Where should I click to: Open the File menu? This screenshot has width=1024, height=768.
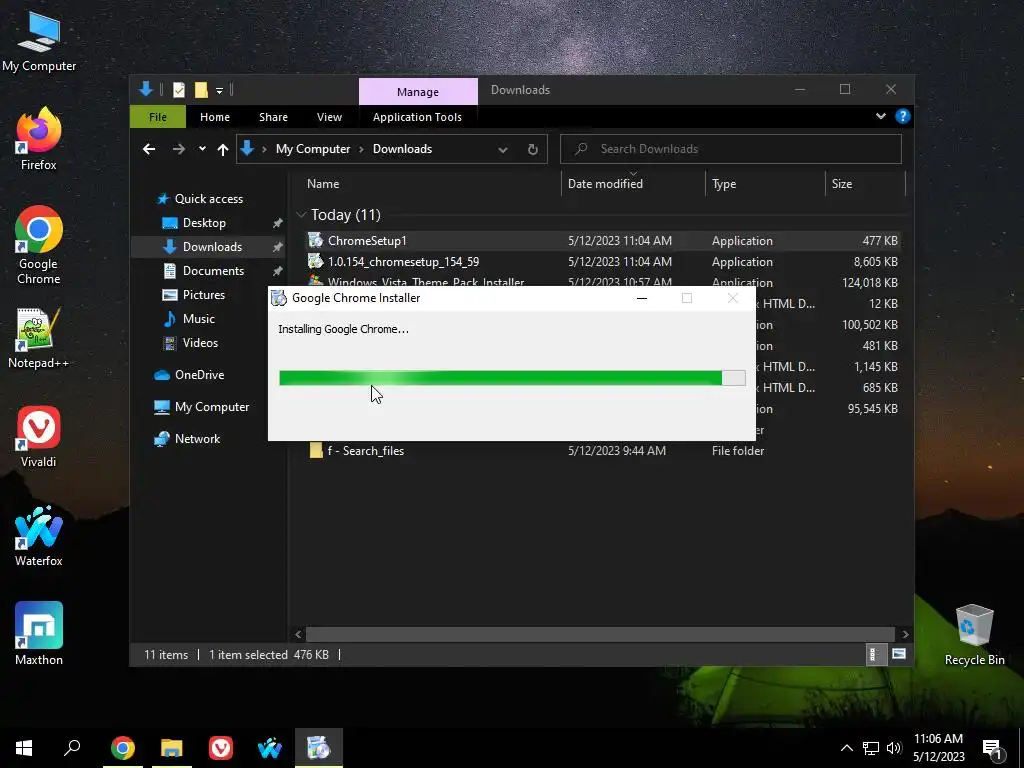click(x=158, y=117)
